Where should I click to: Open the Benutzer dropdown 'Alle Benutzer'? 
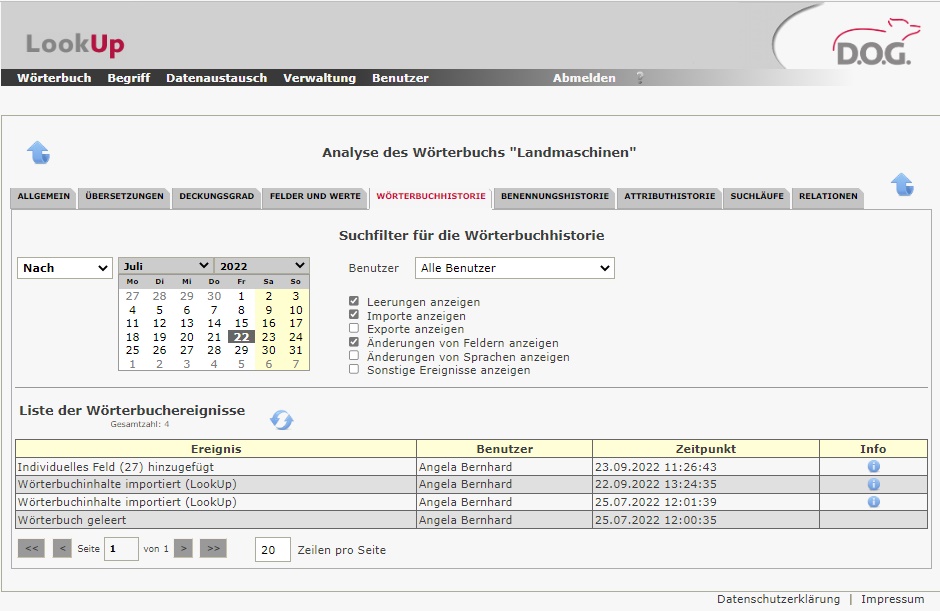pos(514,268)
